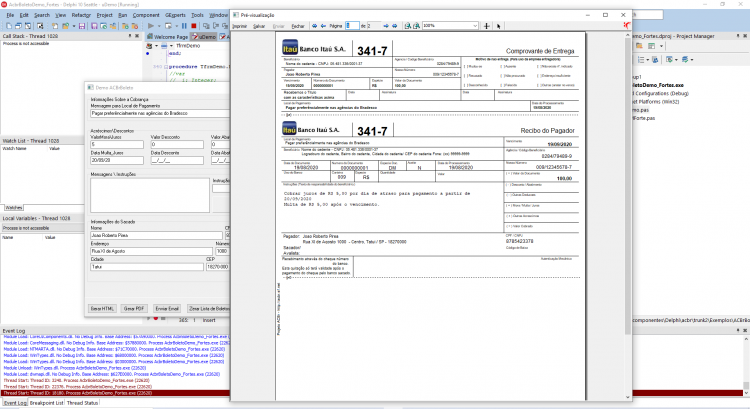Click the Remove file from project icon
The height and width of the screenshot is (409, 750).
pyautogui.click(x=135, y=26)
